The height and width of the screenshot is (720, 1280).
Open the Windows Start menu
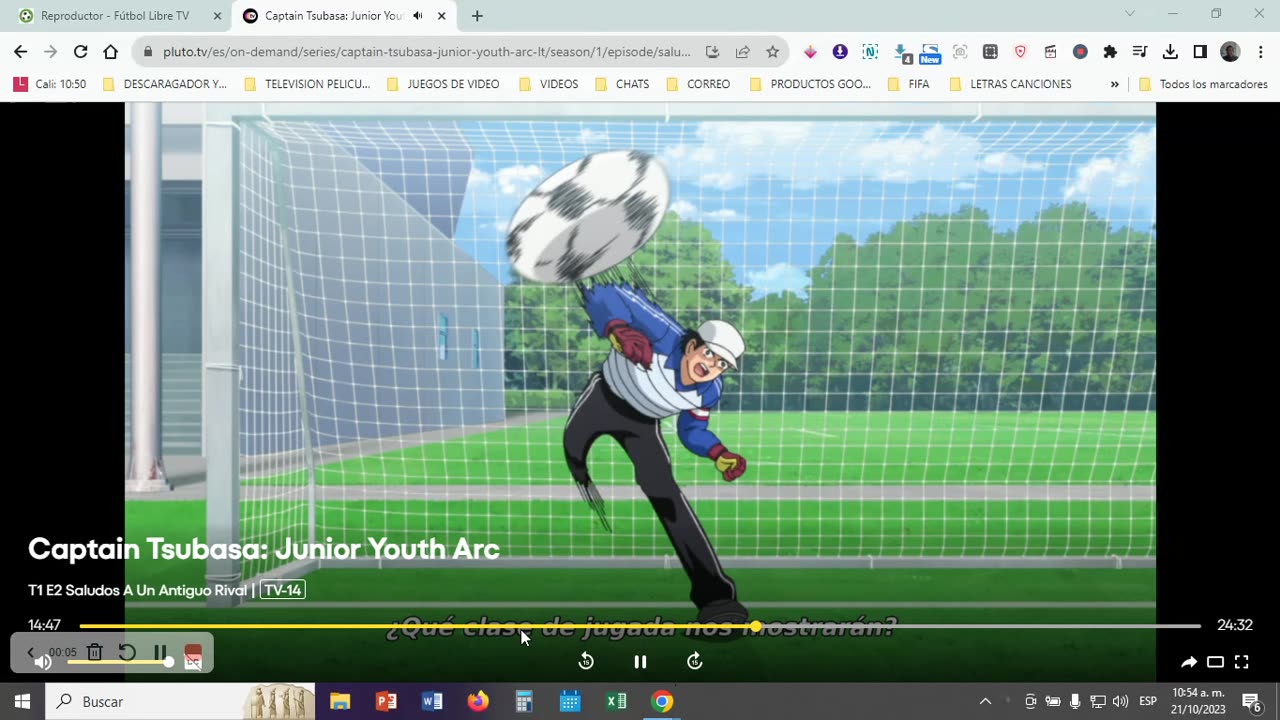tap(22, 702)
